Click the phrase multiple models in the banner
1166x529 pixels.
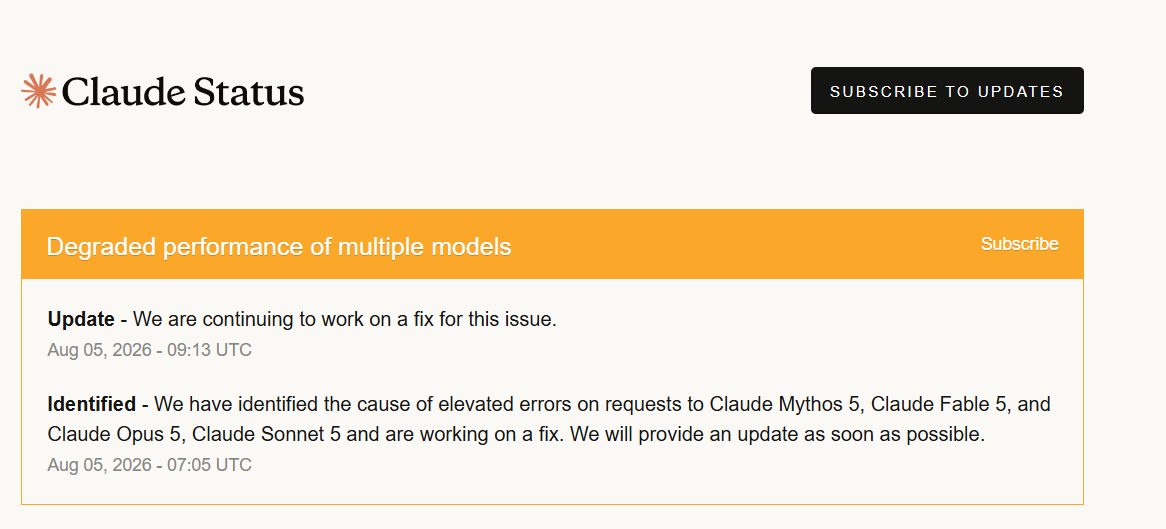[x=425, y=246]
